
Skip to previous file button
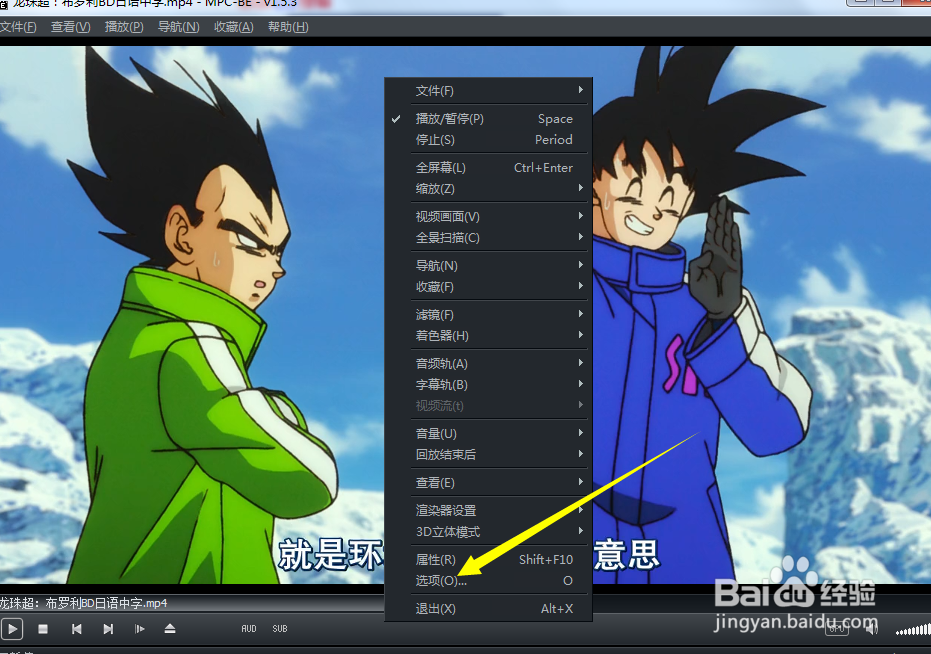[x=77, y=628]
